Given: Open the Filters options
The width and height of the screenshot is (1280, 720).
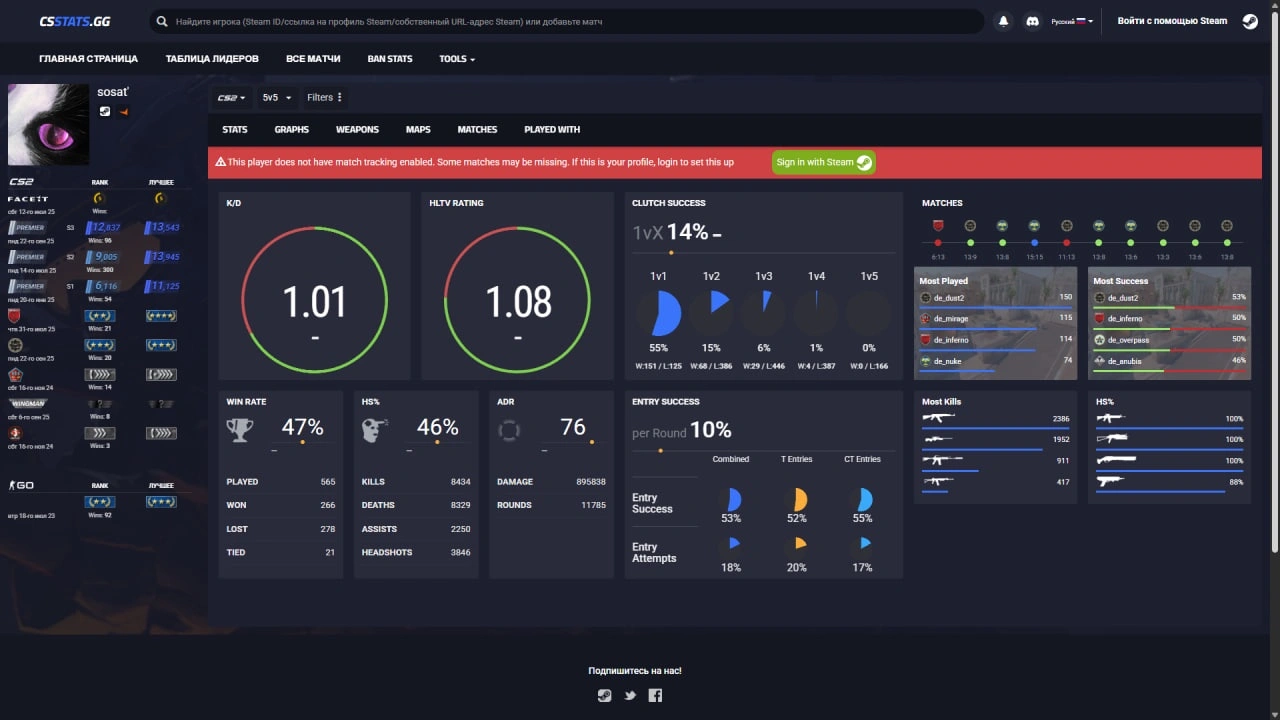Looking at the screenshot, I should [325, 98].
